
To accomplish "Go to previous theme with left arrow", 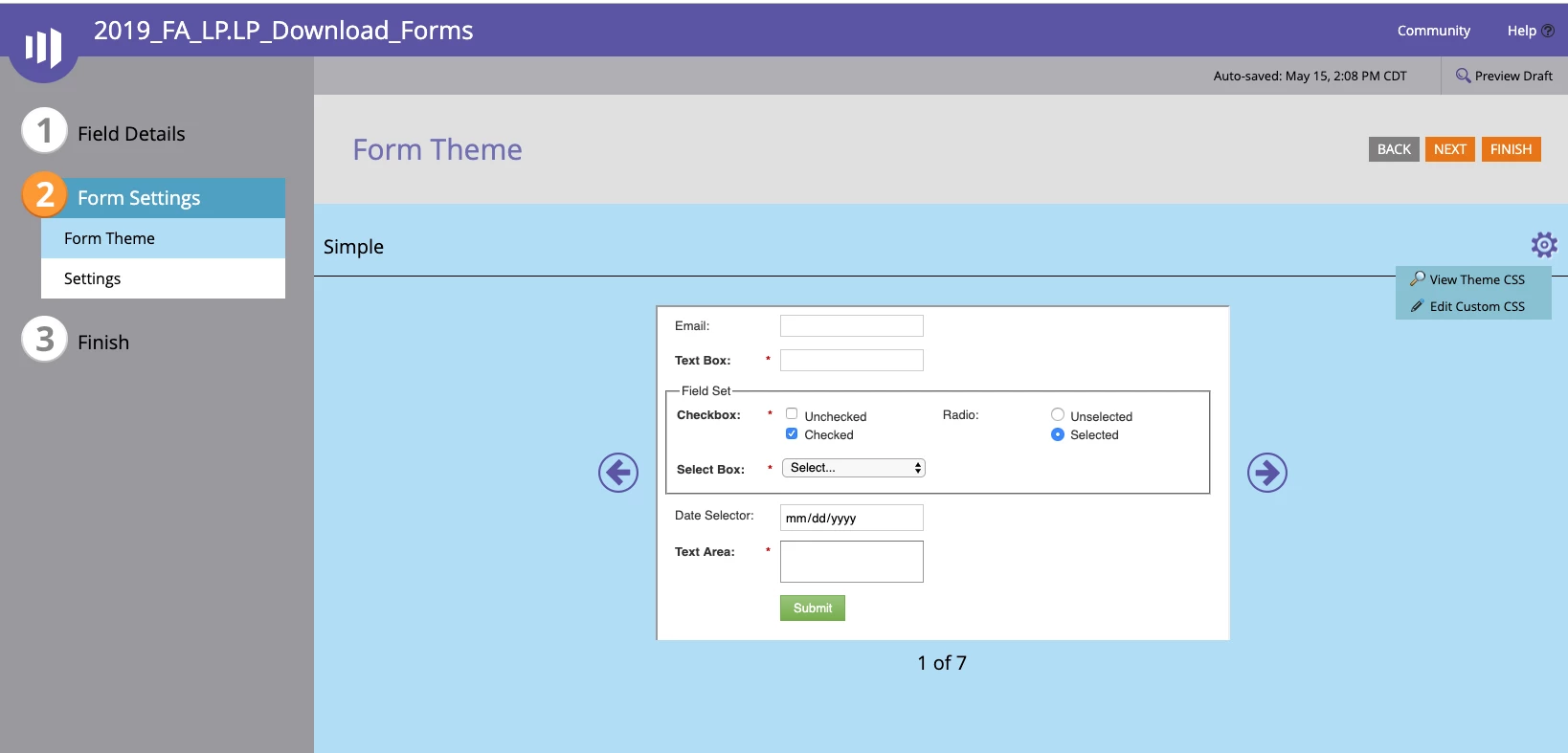I will point(618,473).
